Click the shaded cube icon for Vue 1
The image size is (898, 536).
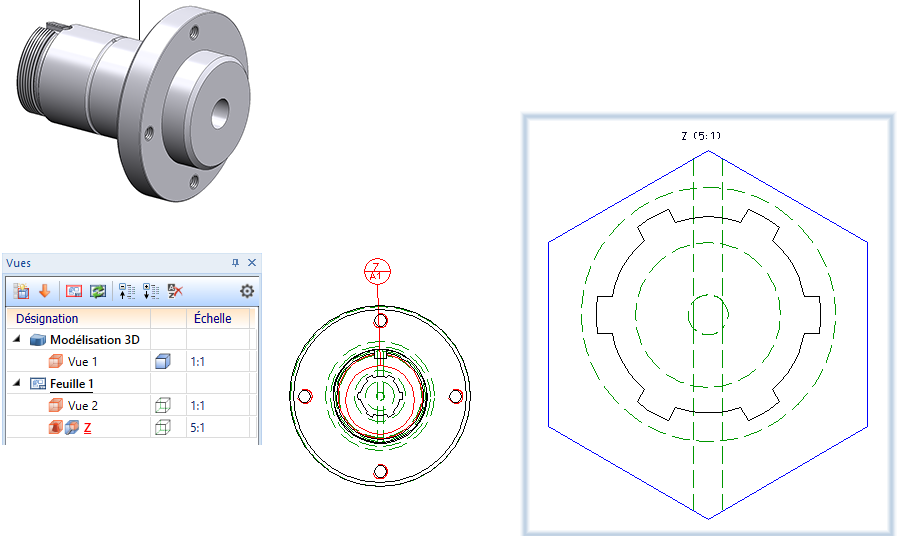point(165,362)
